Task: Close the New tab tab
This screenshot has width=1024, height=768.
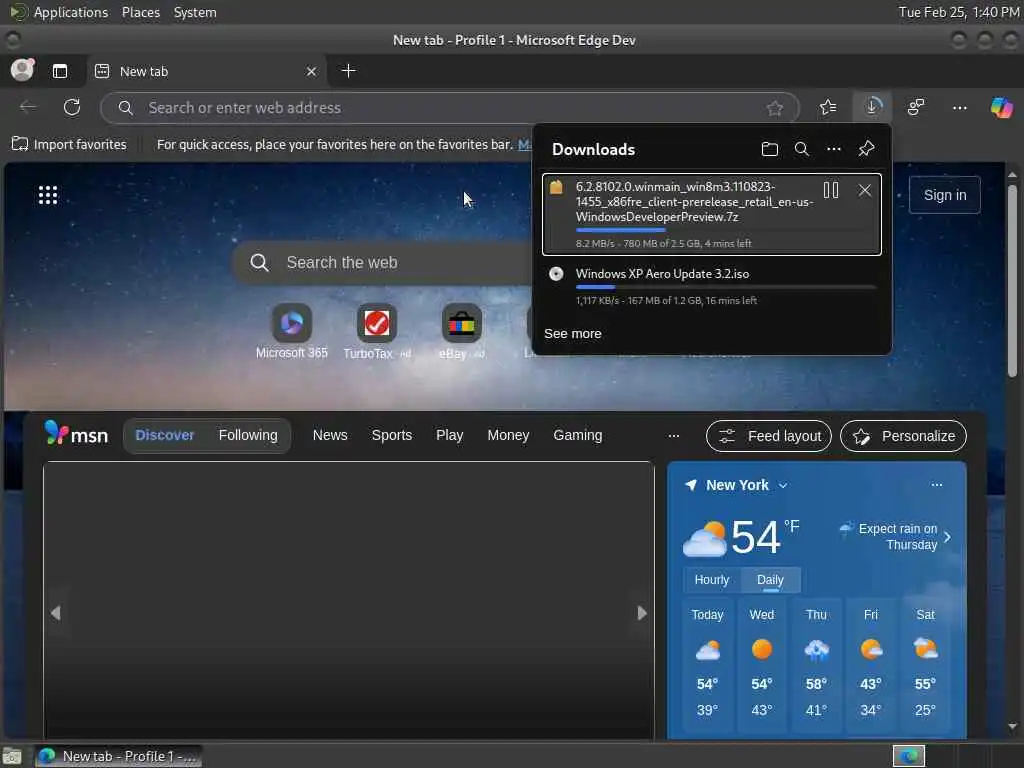Action: [x=312, y=71]
